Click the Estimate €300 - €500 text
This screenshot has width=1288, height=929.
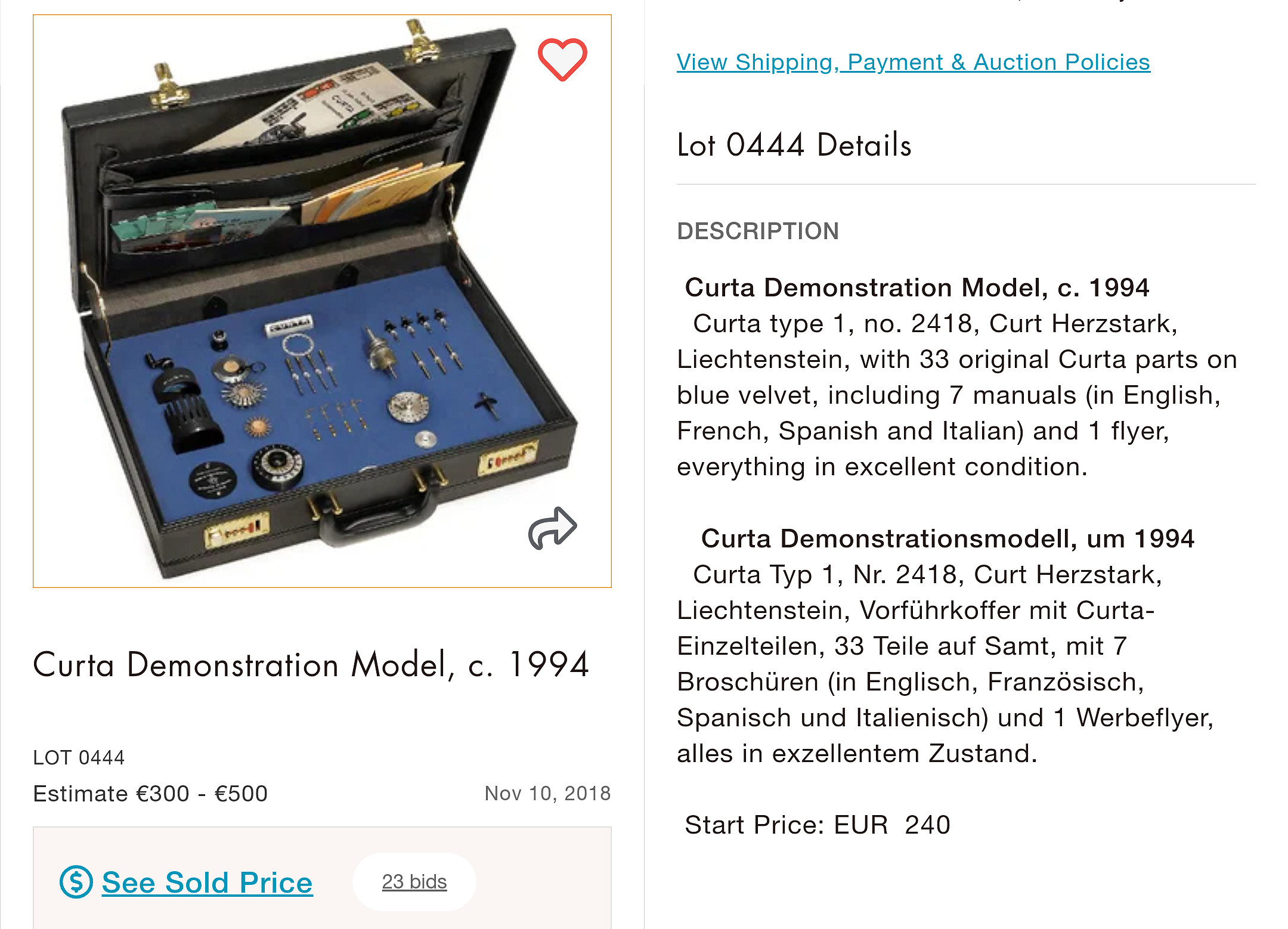coord(150,794)
